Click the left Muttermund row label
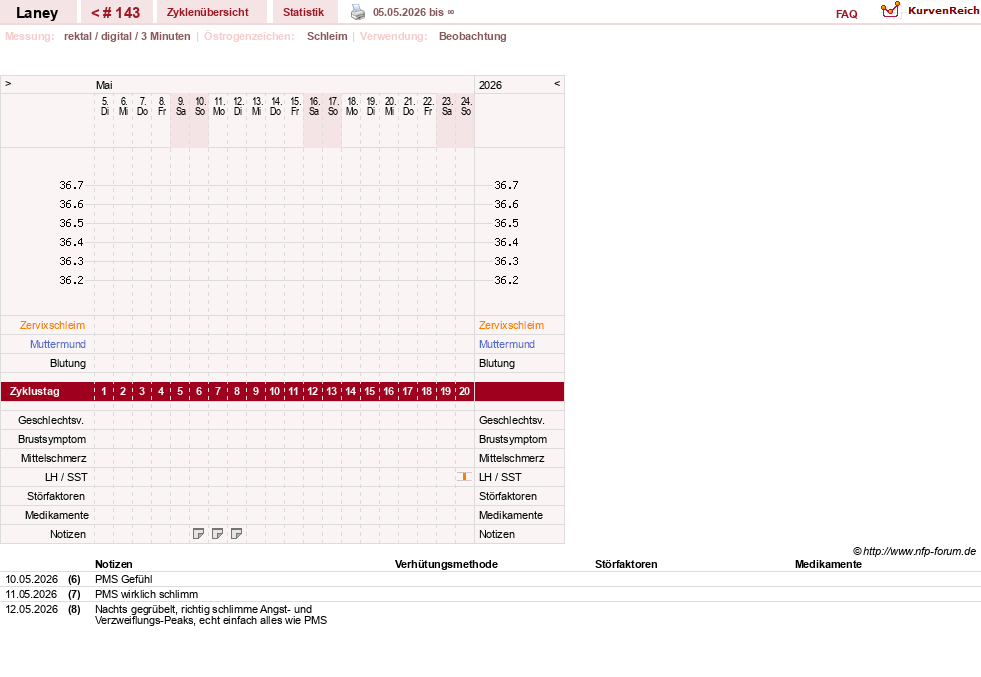Image resolution: width=981 pixels, height=677 pixels. click(x=58, y=344)
